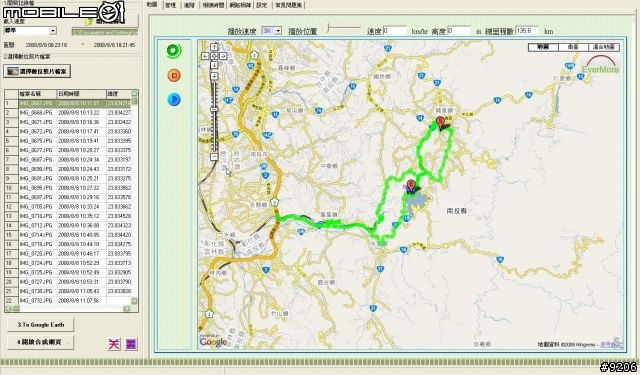Image resolution: width=640 pixels, height=375 pixels.
Task: Select the 速度 tab
Action: tap(189, 5)
